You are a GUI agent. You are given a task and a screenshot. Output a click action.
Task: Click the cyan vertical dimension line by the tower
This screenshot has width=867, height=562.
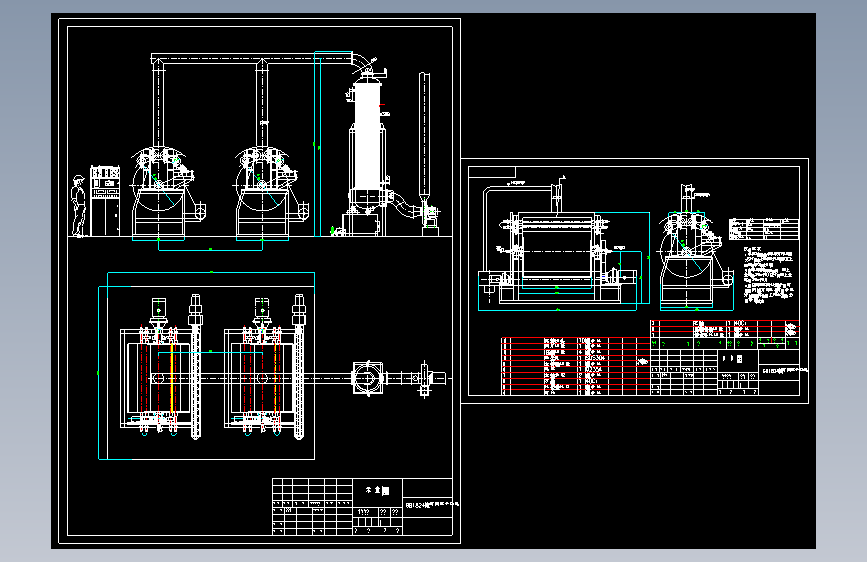click(x=317, y=144)
